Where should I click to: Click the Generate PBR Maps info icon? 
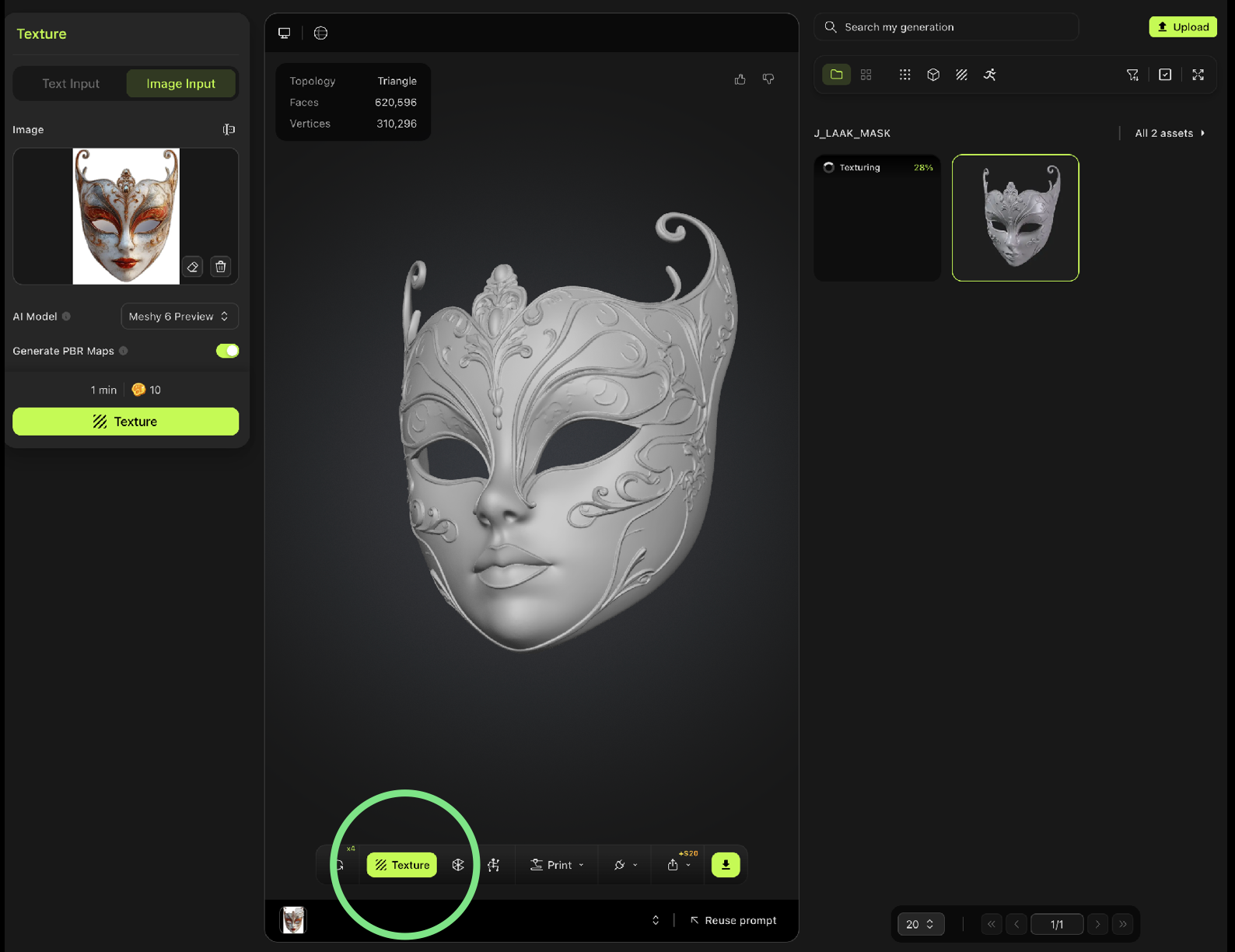(123, 351)
